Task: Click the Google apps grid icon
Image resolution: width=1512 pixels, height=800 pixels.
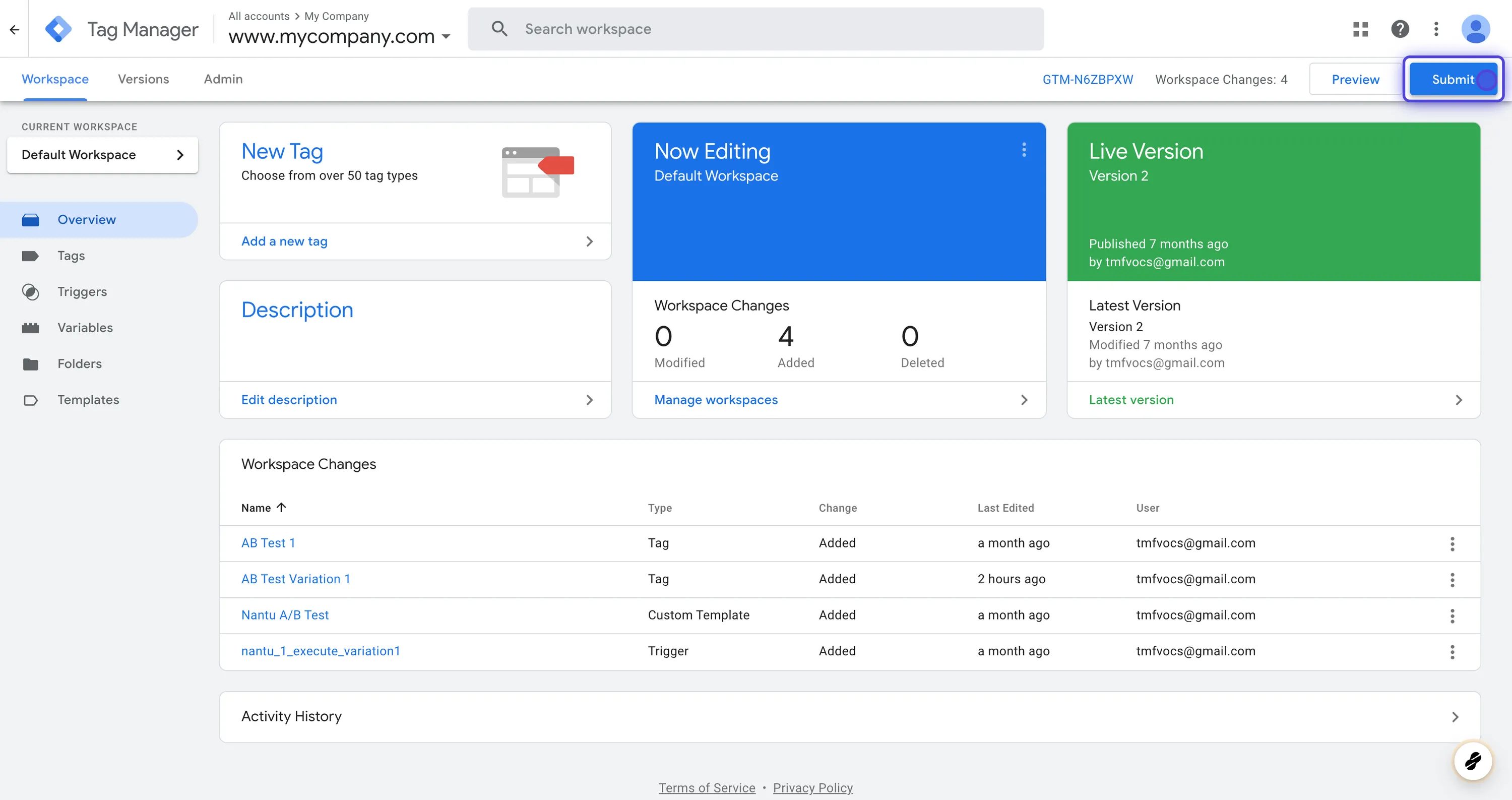Action: click(1360, 29)
